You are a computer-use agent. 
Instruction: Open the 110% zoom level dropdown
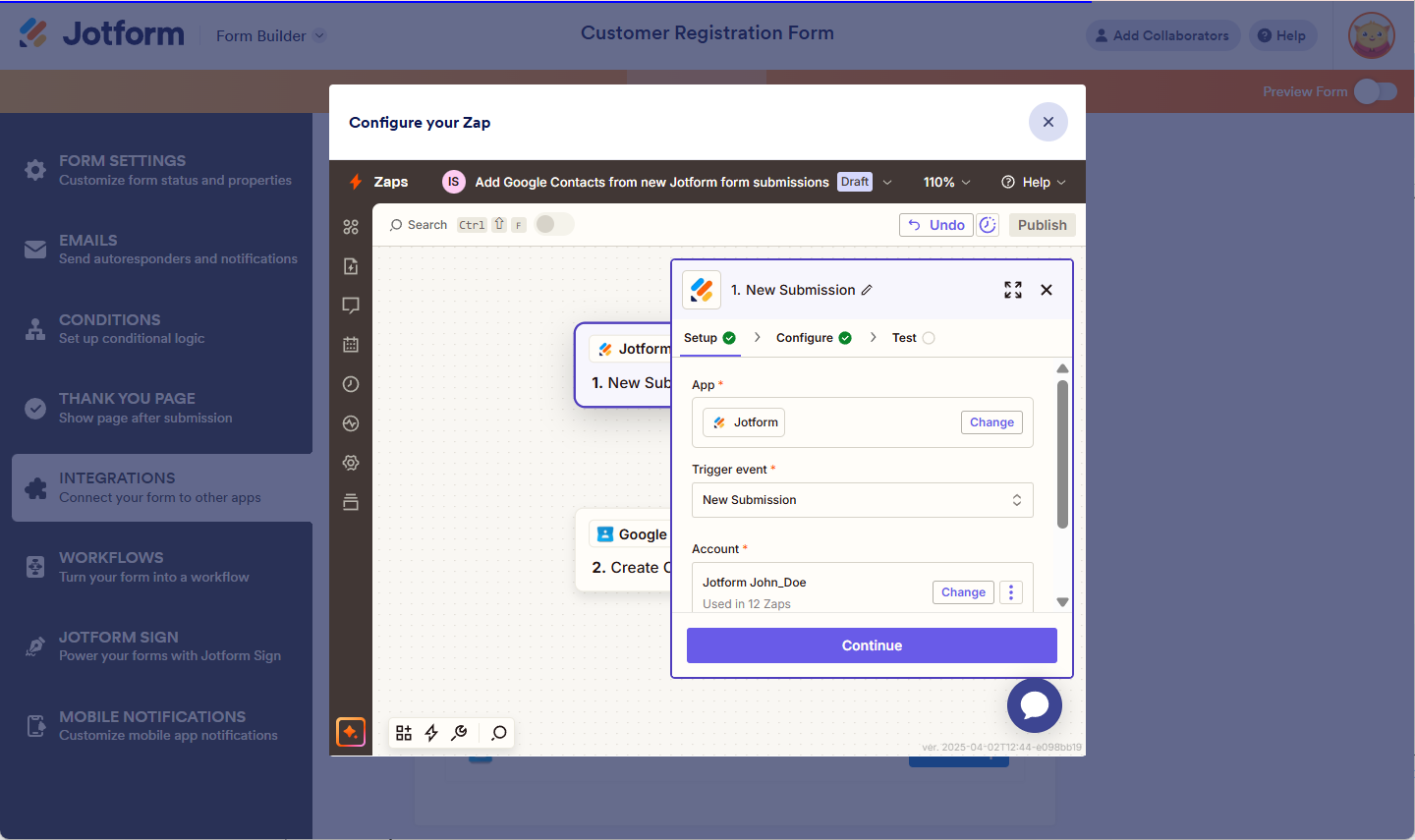(x=946, y=183)
